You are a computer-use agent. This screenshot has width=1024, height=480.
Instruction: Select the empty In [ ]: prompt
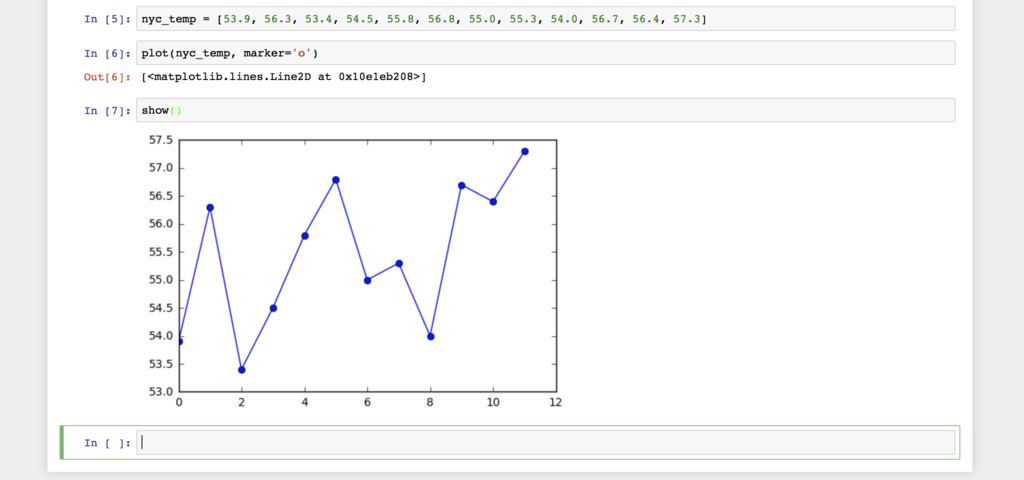(108, 443)
